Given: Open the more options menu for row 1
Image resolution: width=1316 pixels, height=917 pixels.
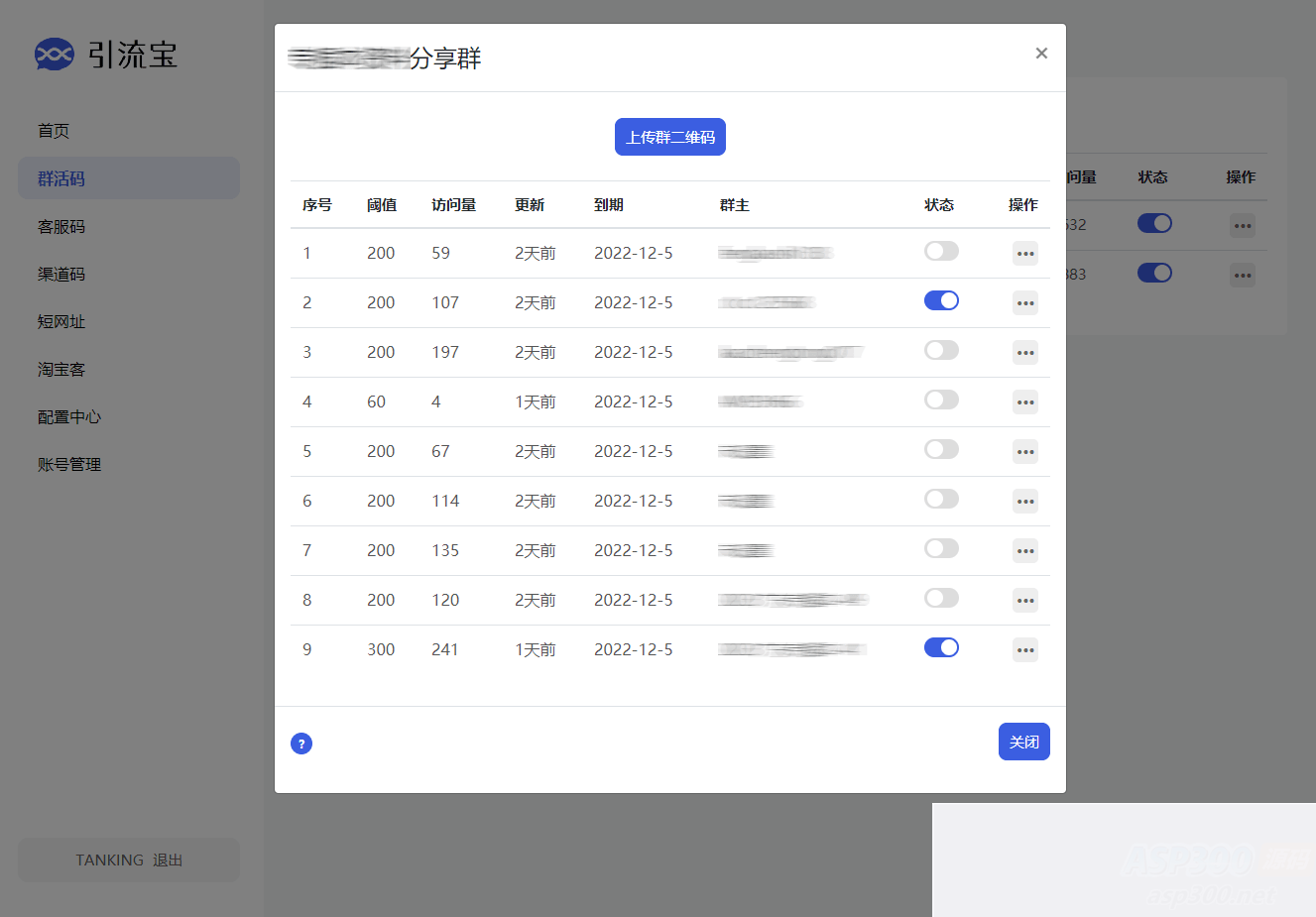Looking at the screenshot, I should coord(1024,254).
